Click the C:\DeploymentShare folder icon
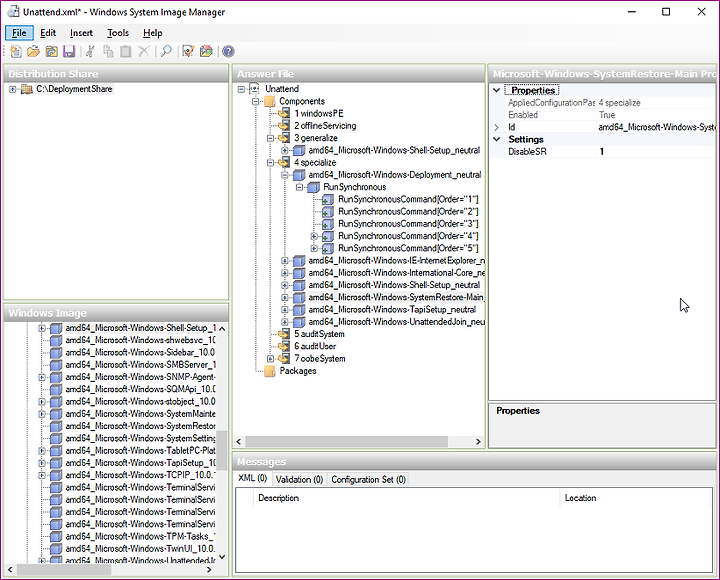Screen dimensions: 720x580 click(x=27, y=89)
